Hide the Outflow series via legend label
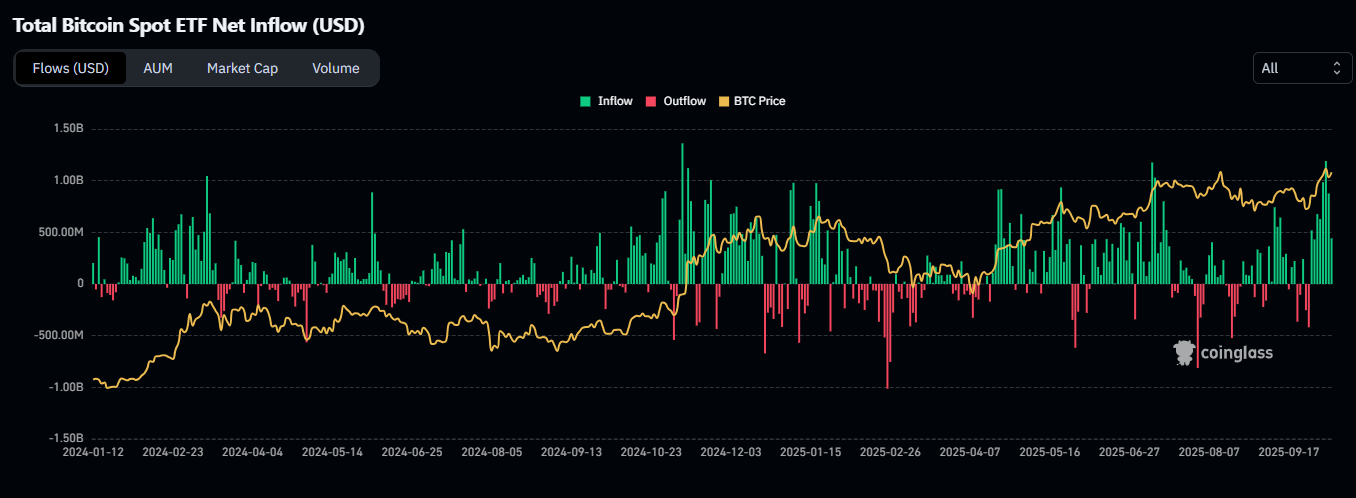 click(684, 101)
